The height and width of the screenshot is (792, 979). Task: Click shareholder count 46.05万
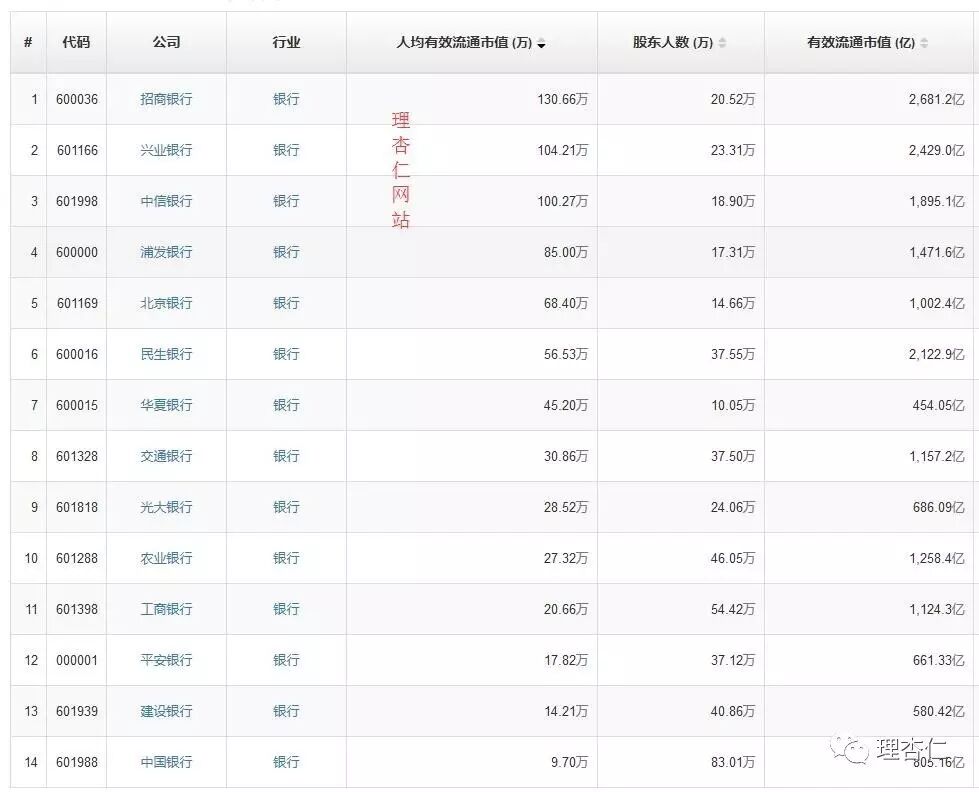coord(732,558)
